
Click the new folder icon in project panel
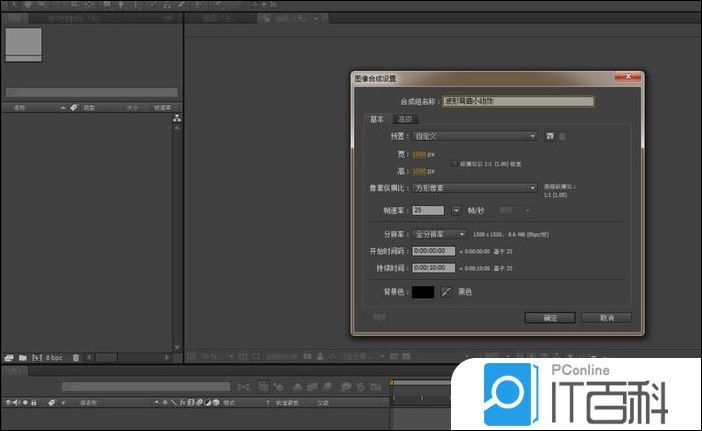21,356
